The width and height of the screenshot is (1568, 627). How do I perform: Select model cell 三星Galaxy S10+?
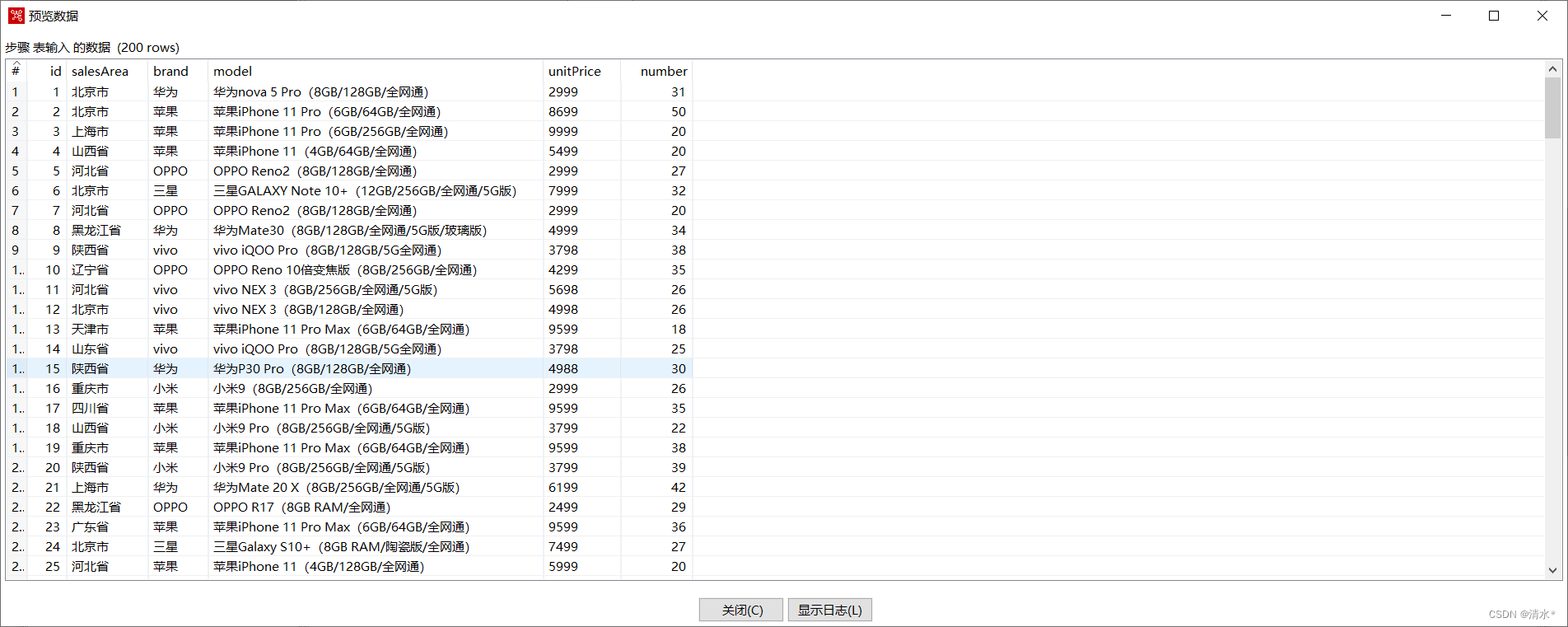(x=341, y=546)
